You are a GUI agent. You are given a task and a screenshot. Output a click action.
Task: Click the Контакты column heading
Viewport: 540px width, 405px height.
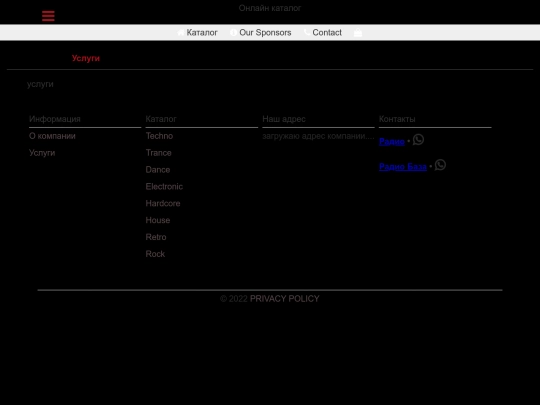pos(397,119)
